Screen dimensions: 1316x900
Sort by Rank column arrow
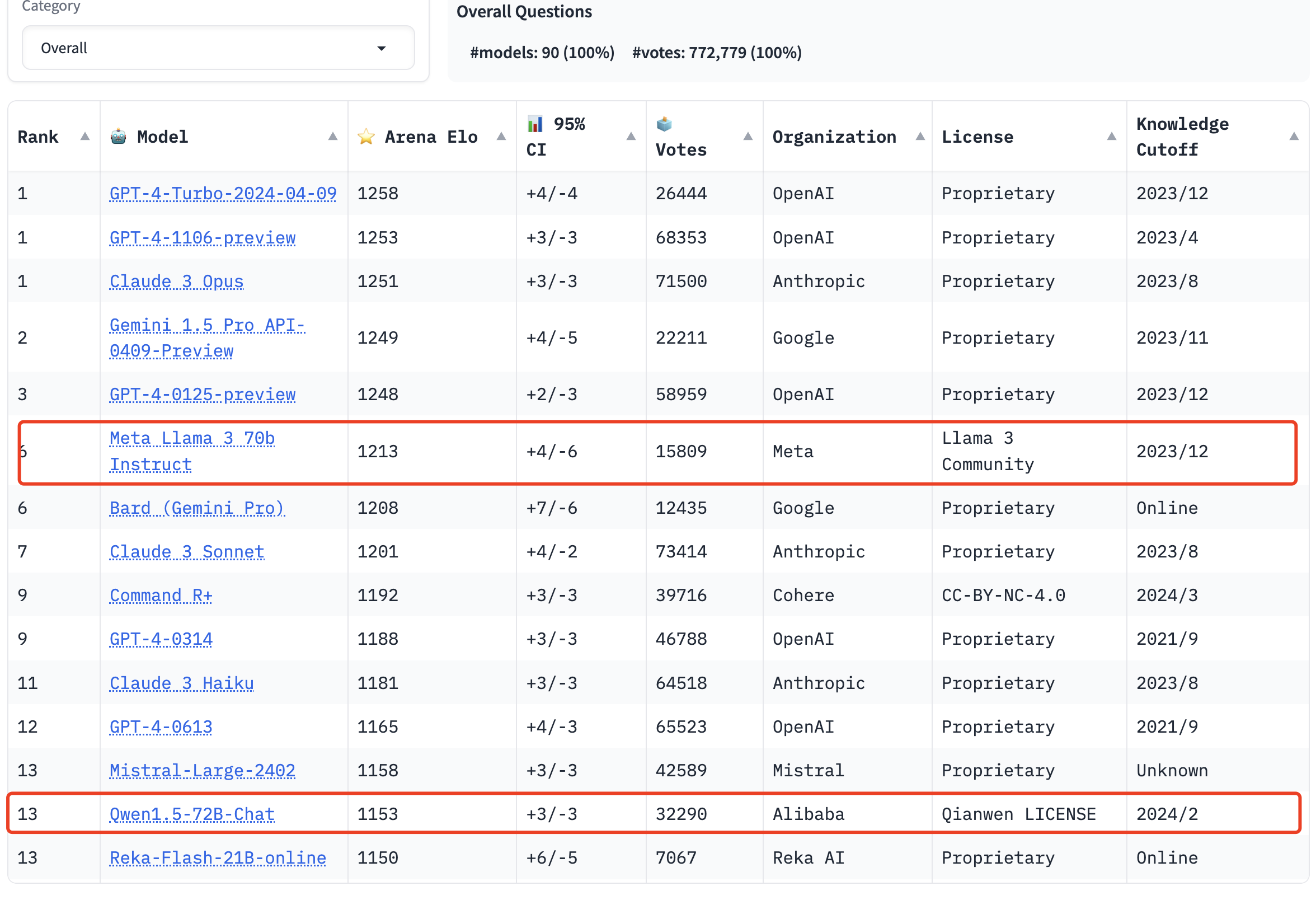(85, 137)
